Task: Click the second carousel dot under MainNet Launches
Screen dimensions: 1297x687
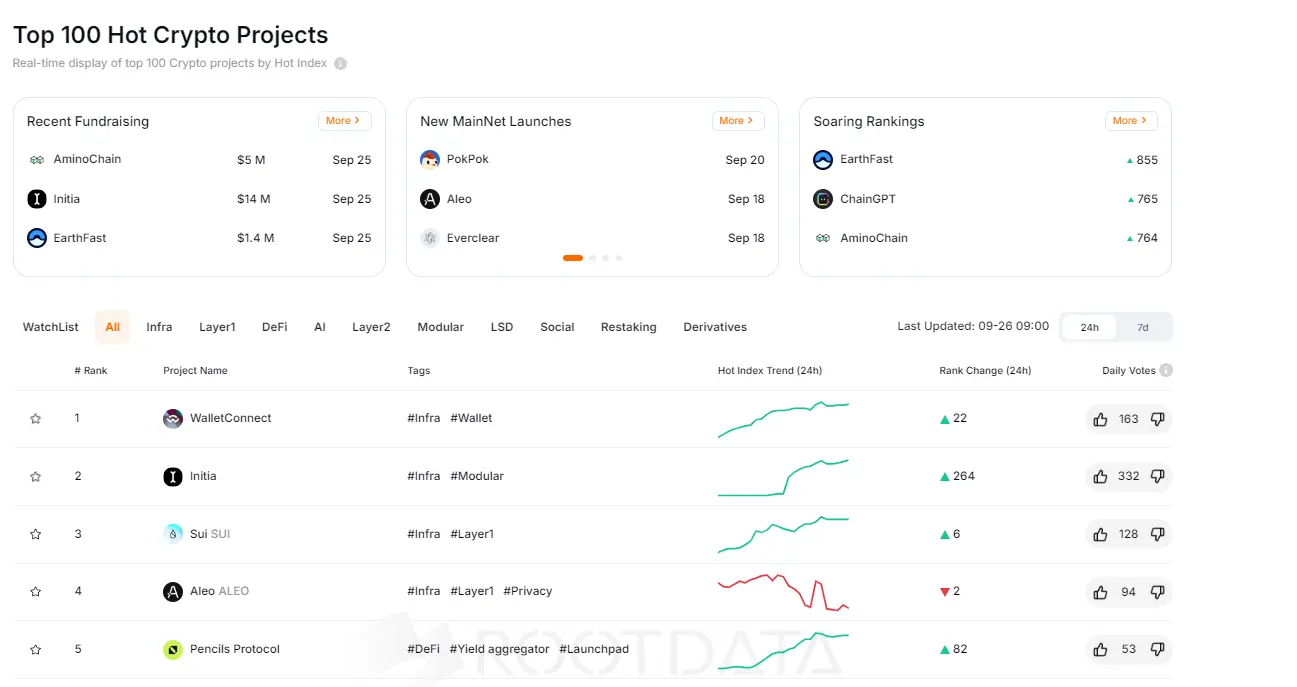Action: coord(591,257)
